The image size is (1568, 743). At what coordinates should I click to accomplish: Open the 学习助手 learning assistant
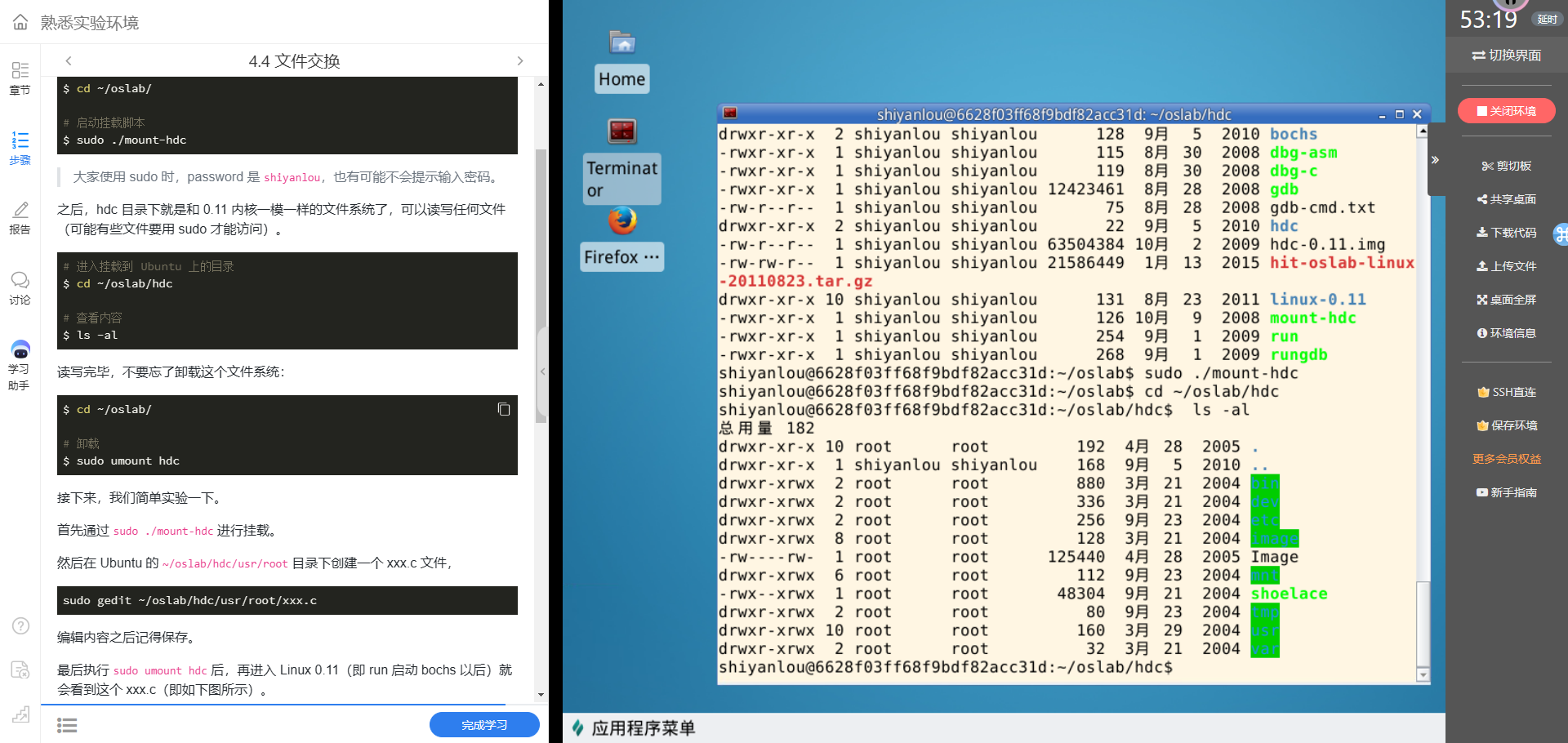pos(20,365)
